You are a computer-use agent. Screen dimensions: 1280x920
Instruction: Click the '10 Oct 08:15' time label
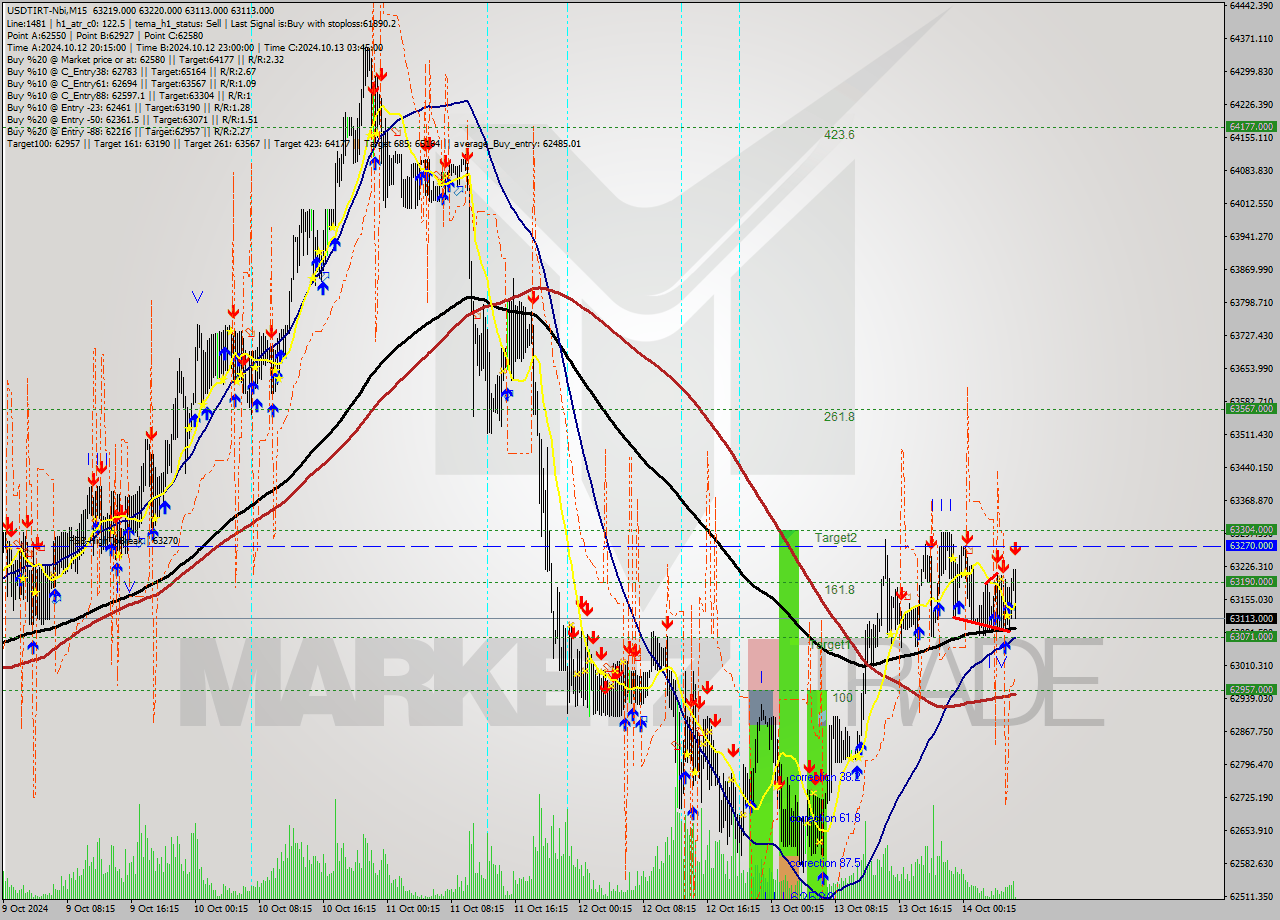(283, 909)
